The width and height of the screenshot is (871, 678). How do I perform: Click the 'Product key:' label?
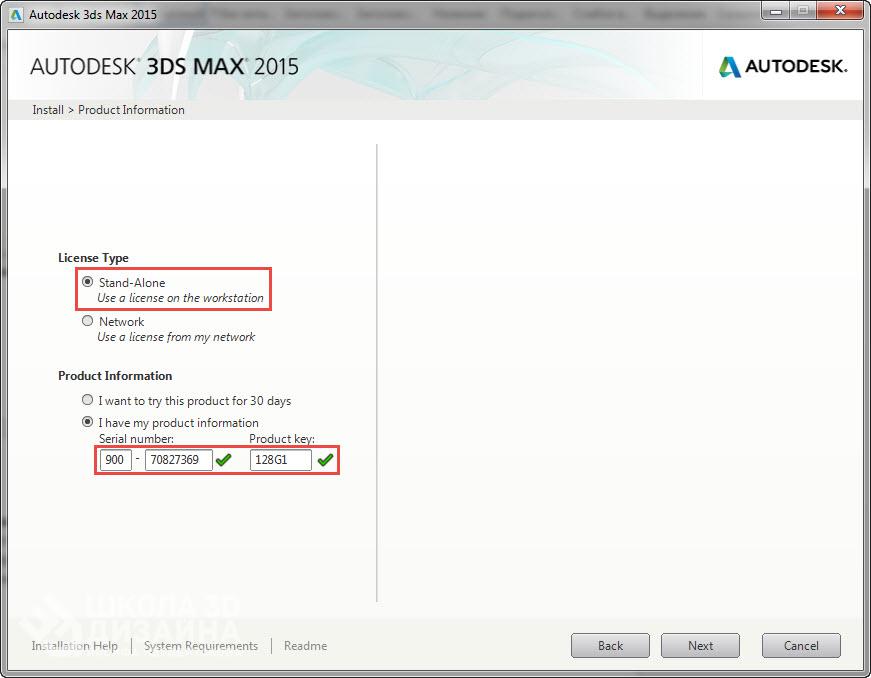(282, 439)
